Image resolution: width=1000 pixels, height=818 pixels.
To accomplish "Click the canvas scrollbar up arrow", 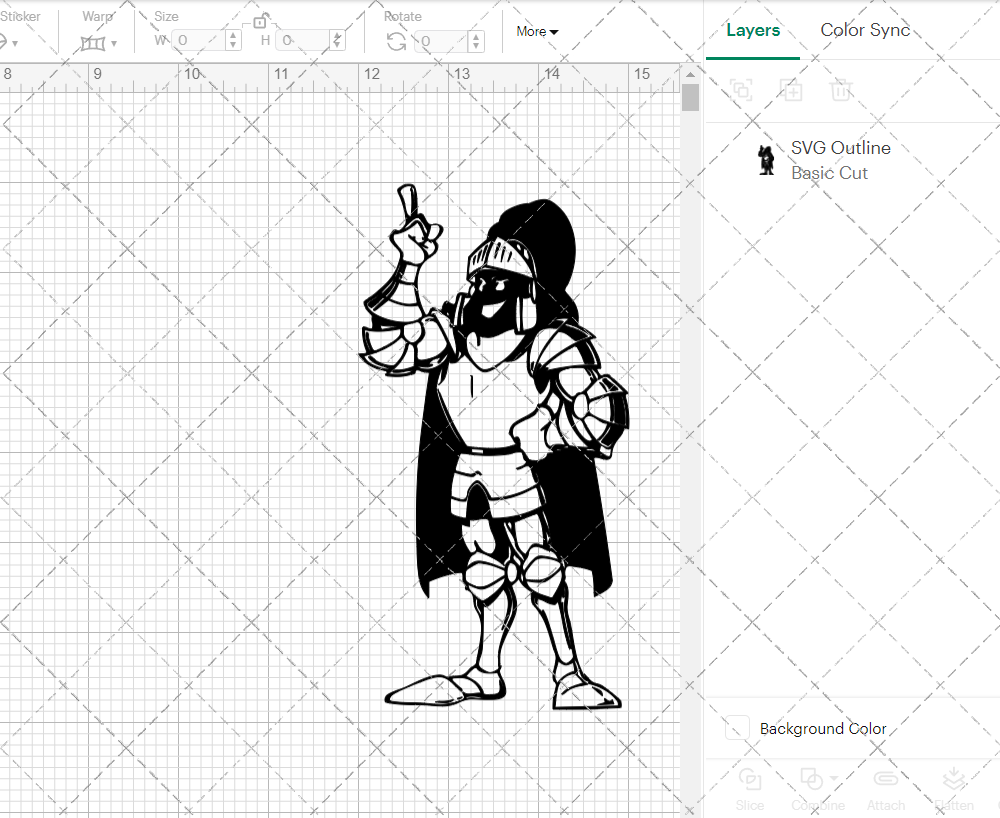I will pyautogui.click(x=690, y=75).
